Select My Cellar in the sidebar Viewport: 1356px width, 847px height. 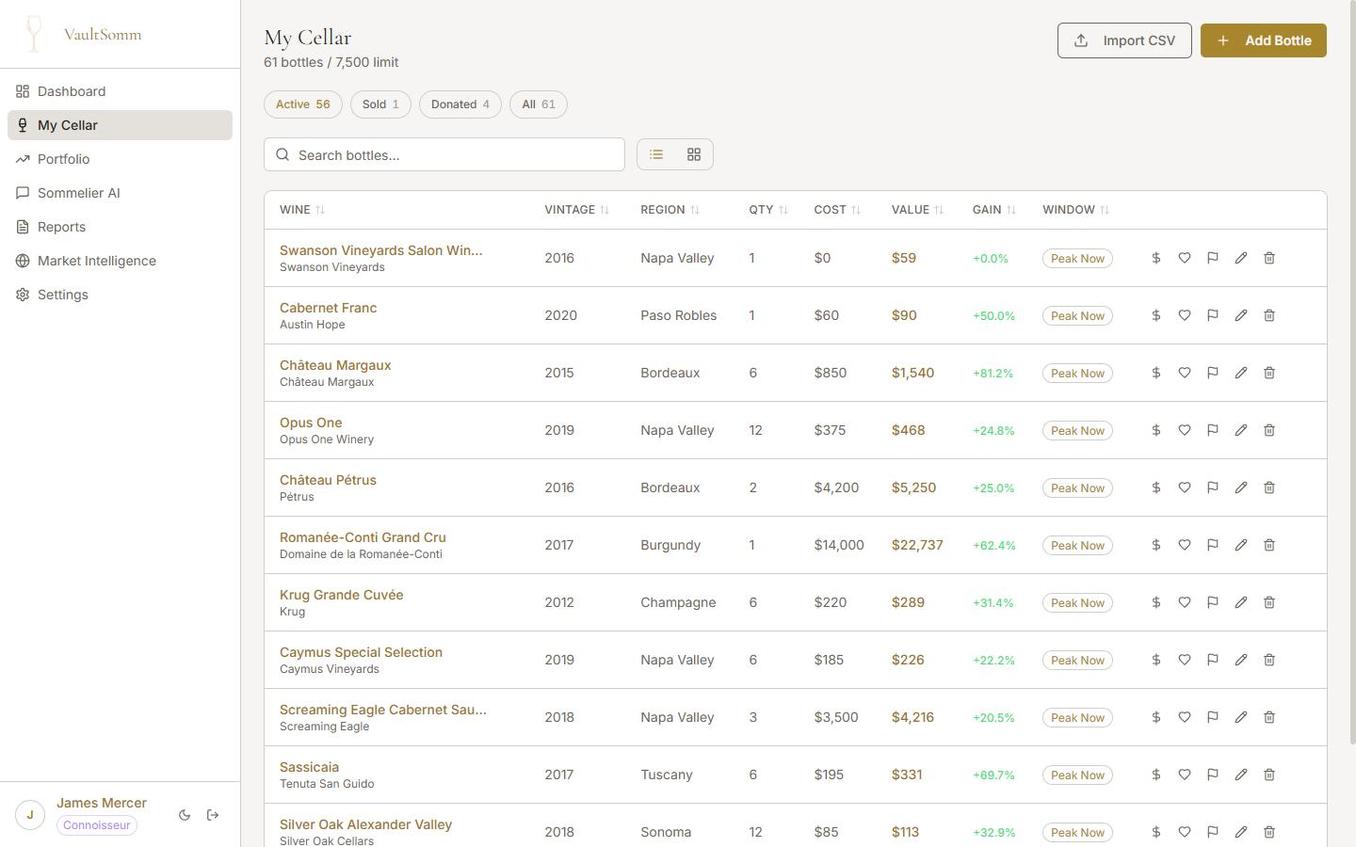click(120, 126)
